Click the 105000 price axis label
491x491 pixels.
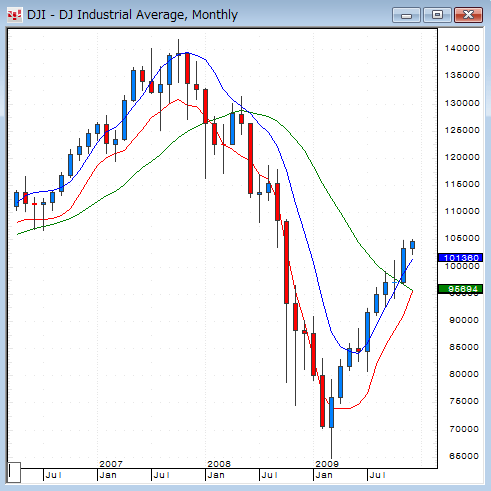[462, 238]
